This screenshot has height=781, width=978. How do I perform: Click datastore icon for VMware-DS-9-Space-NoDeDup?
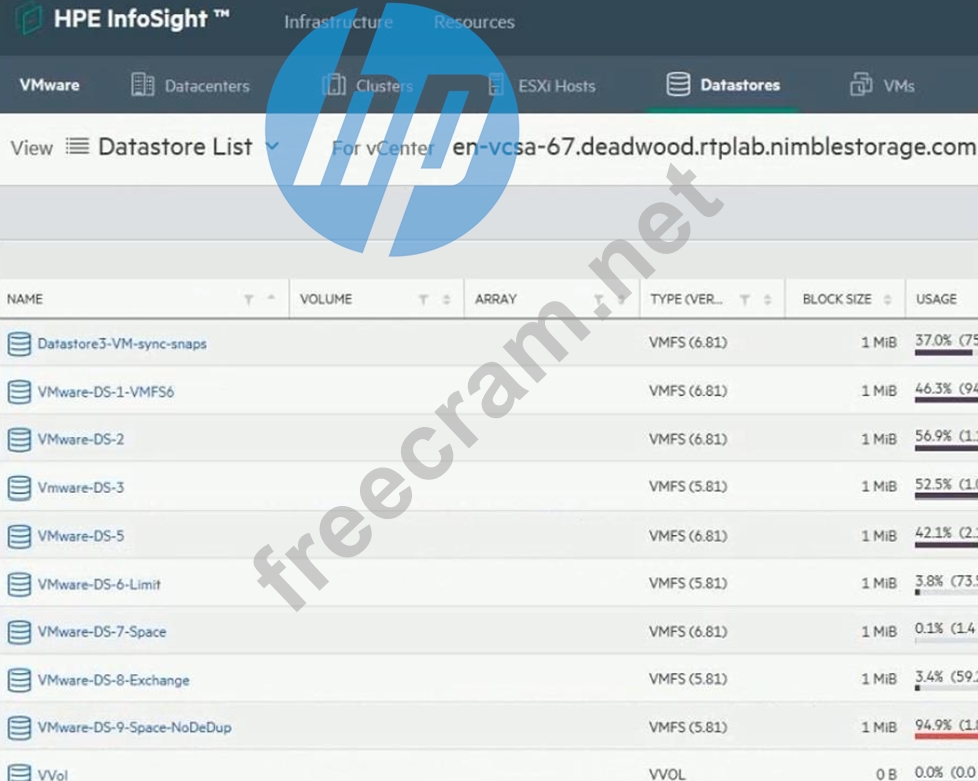click(19, 728)
